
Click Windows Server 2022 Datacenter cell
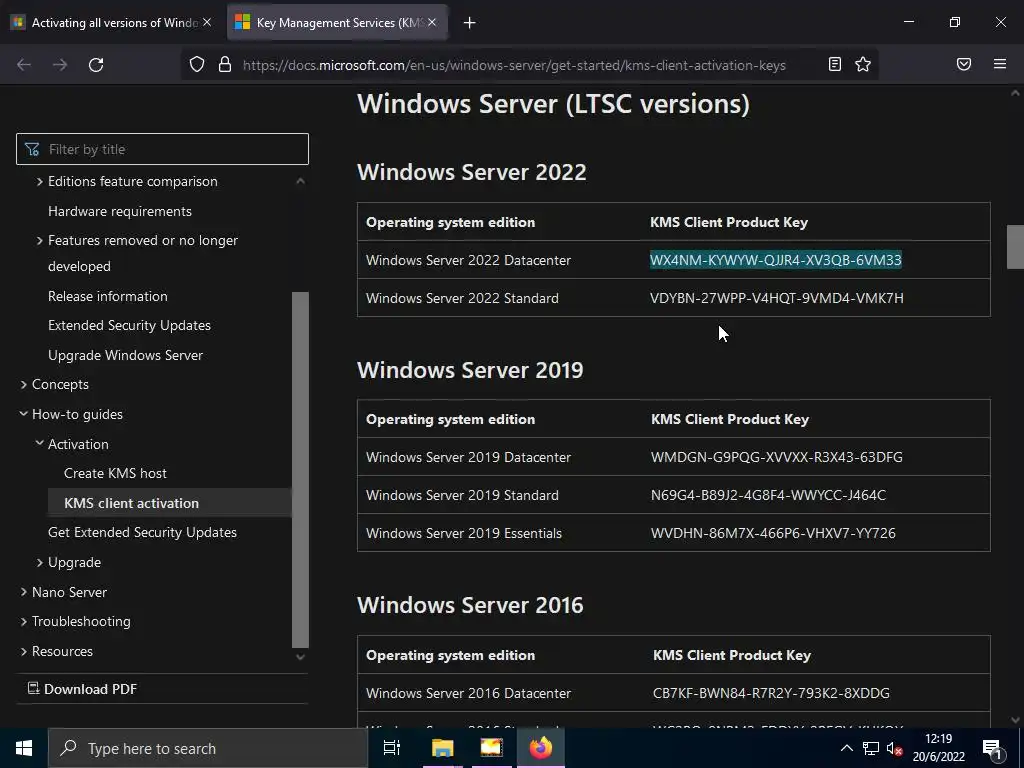(x=468, y=260)
